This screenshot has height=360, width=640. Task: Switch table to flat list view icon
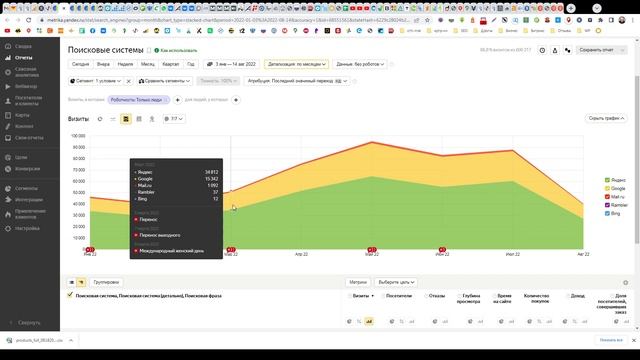71,282
